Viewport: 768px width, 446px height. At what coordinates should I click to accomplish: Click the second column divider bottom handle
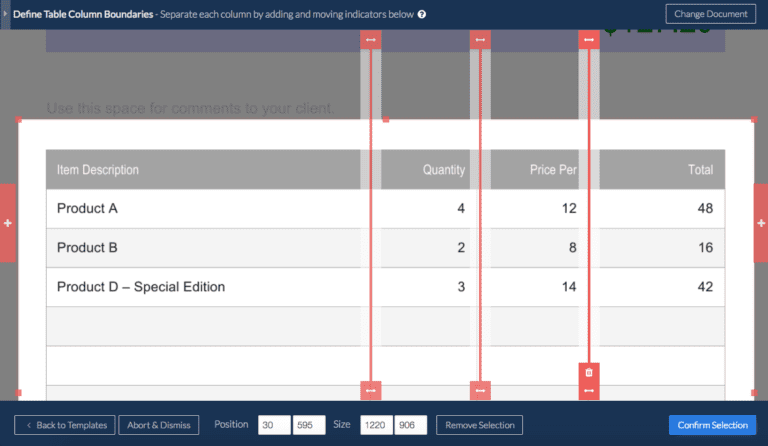(x=480, y=390)
